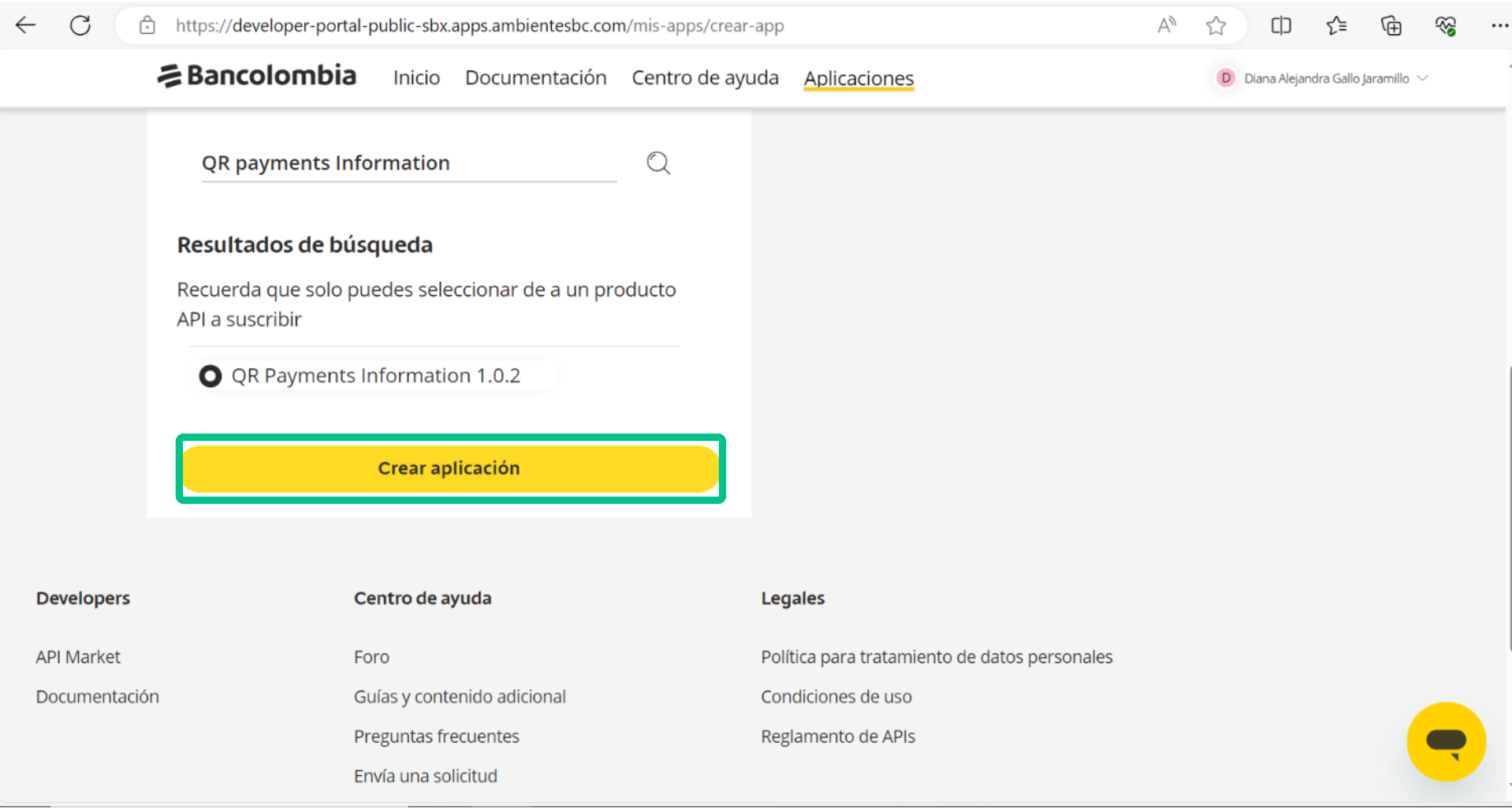Open Preguntas frecuentes link

(437, 736)
